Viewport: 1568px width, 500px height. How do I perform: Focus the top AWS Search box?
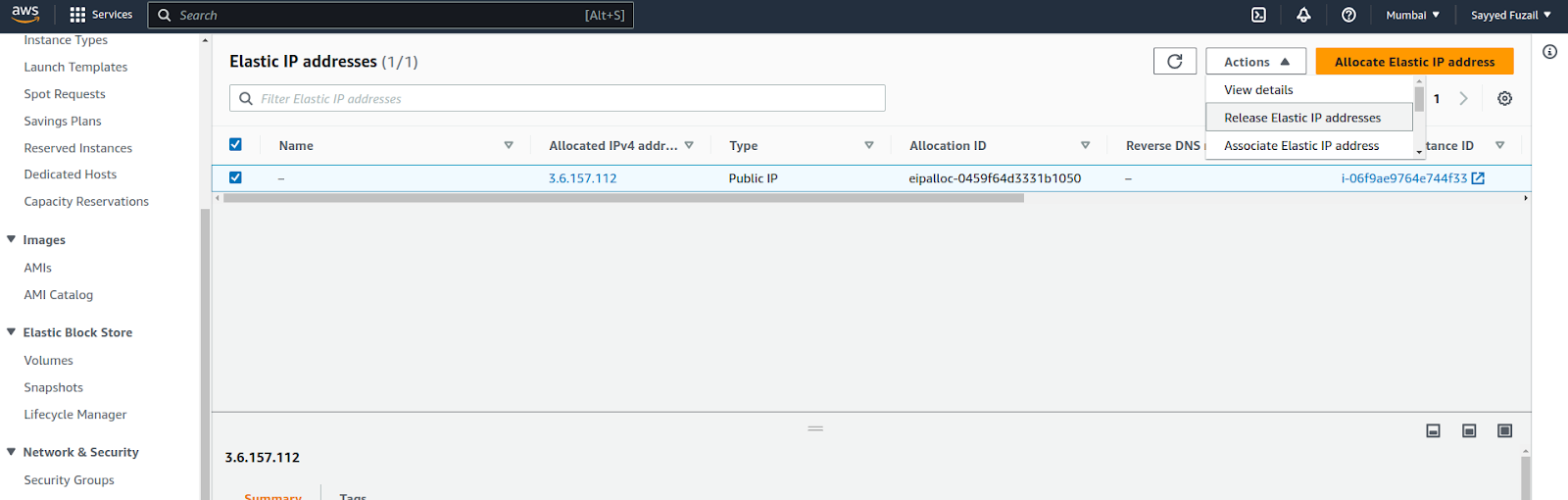[x=390, y=15]
